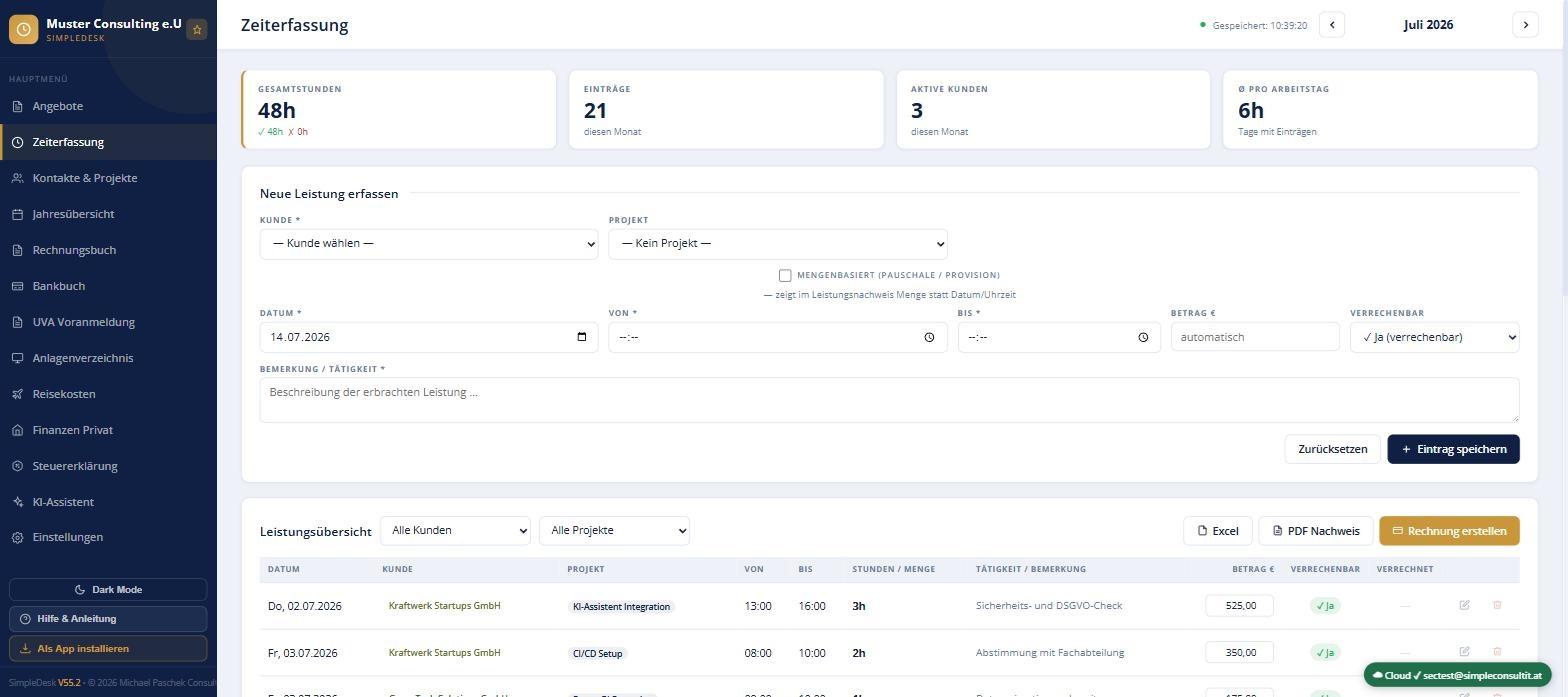The width and height of the screenshot is (1568, 697).
Task: Click the Cloud sectest@simpleconsultit.at status badge
Action: click(x=1457, y=675)
